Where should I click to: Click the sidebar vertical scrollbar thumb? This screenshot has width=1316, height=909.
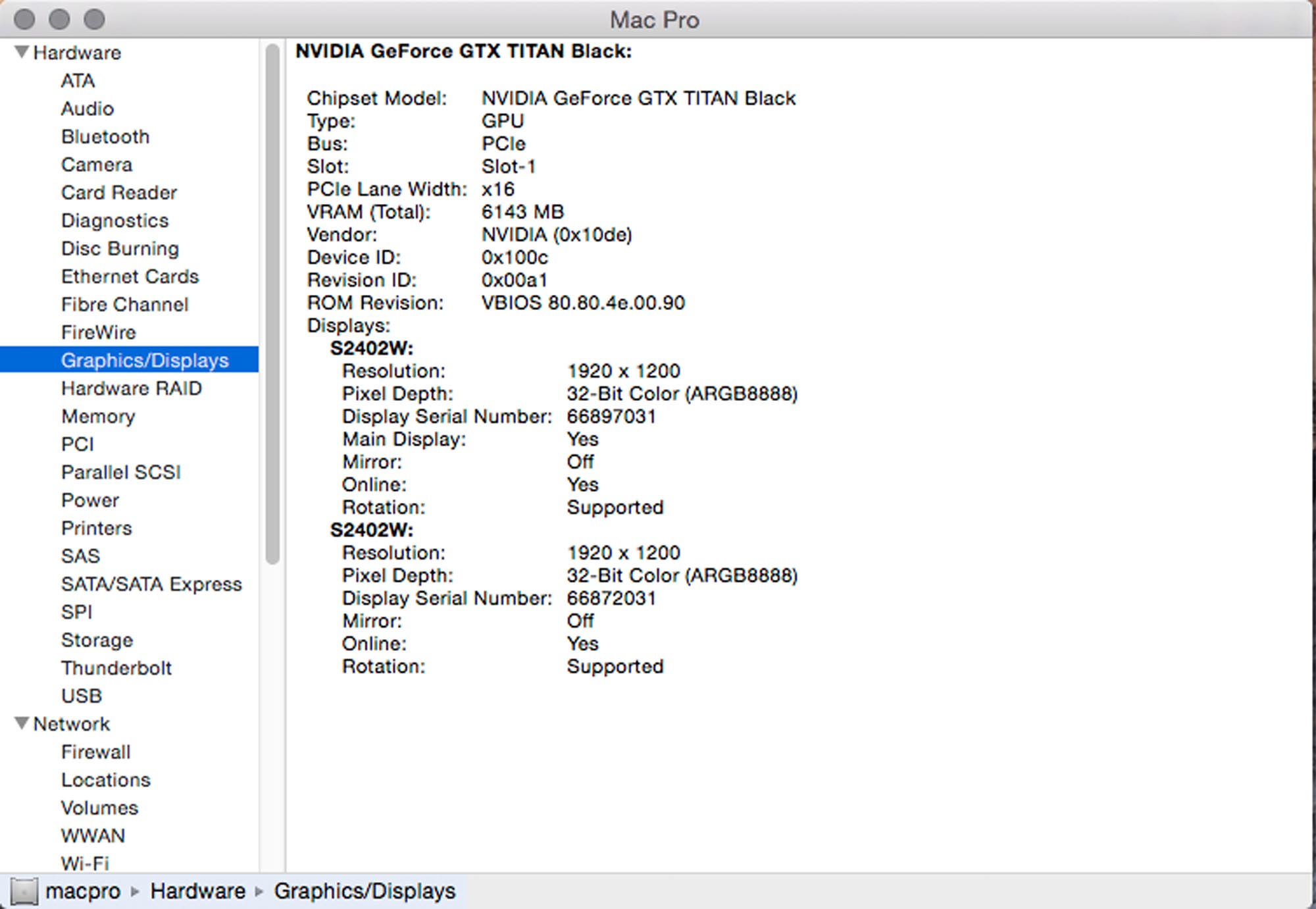click(x=272, y=303)
